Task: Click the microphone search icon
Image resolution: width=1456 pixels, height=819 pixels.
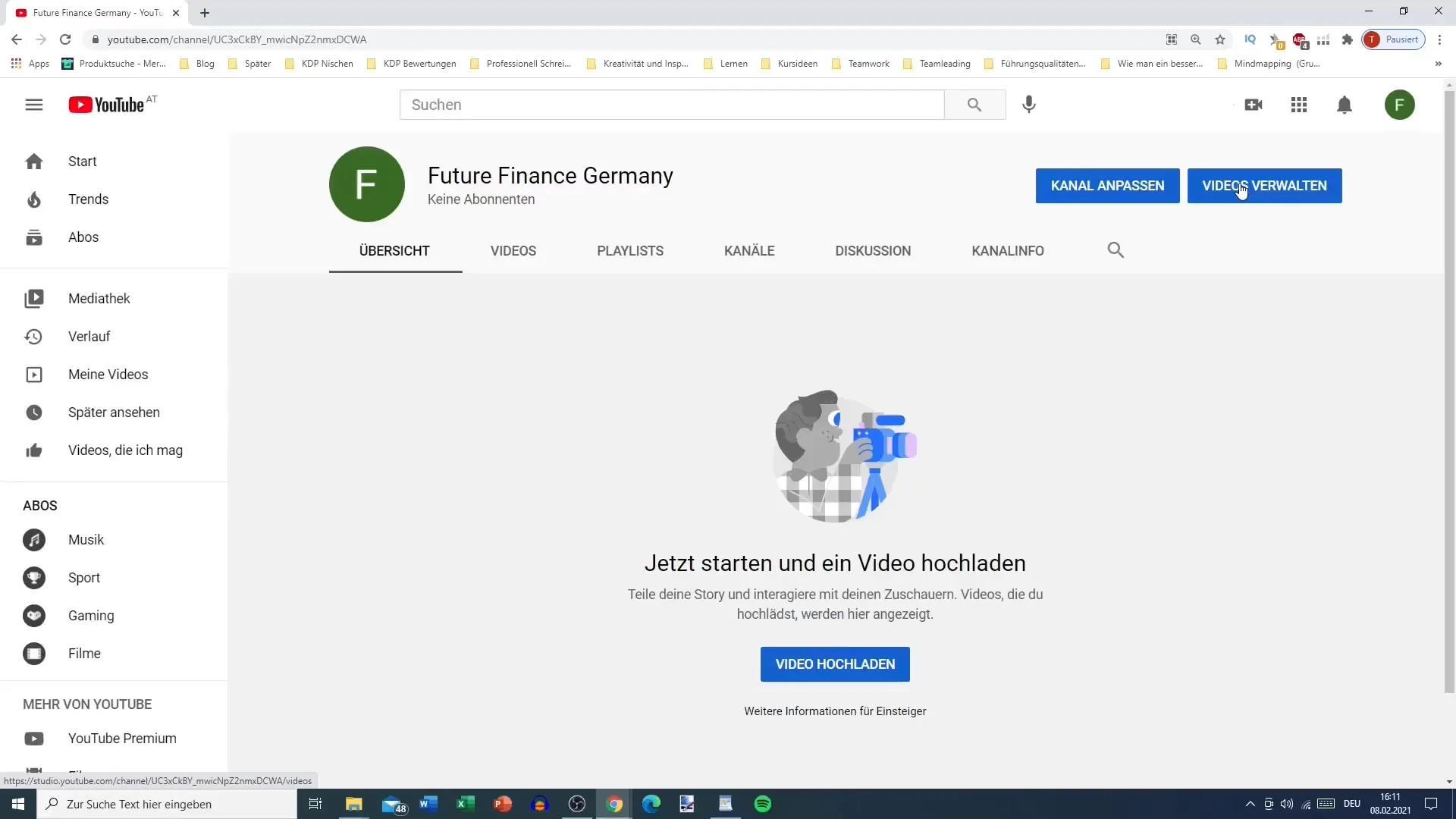Action: [1029, 104]
